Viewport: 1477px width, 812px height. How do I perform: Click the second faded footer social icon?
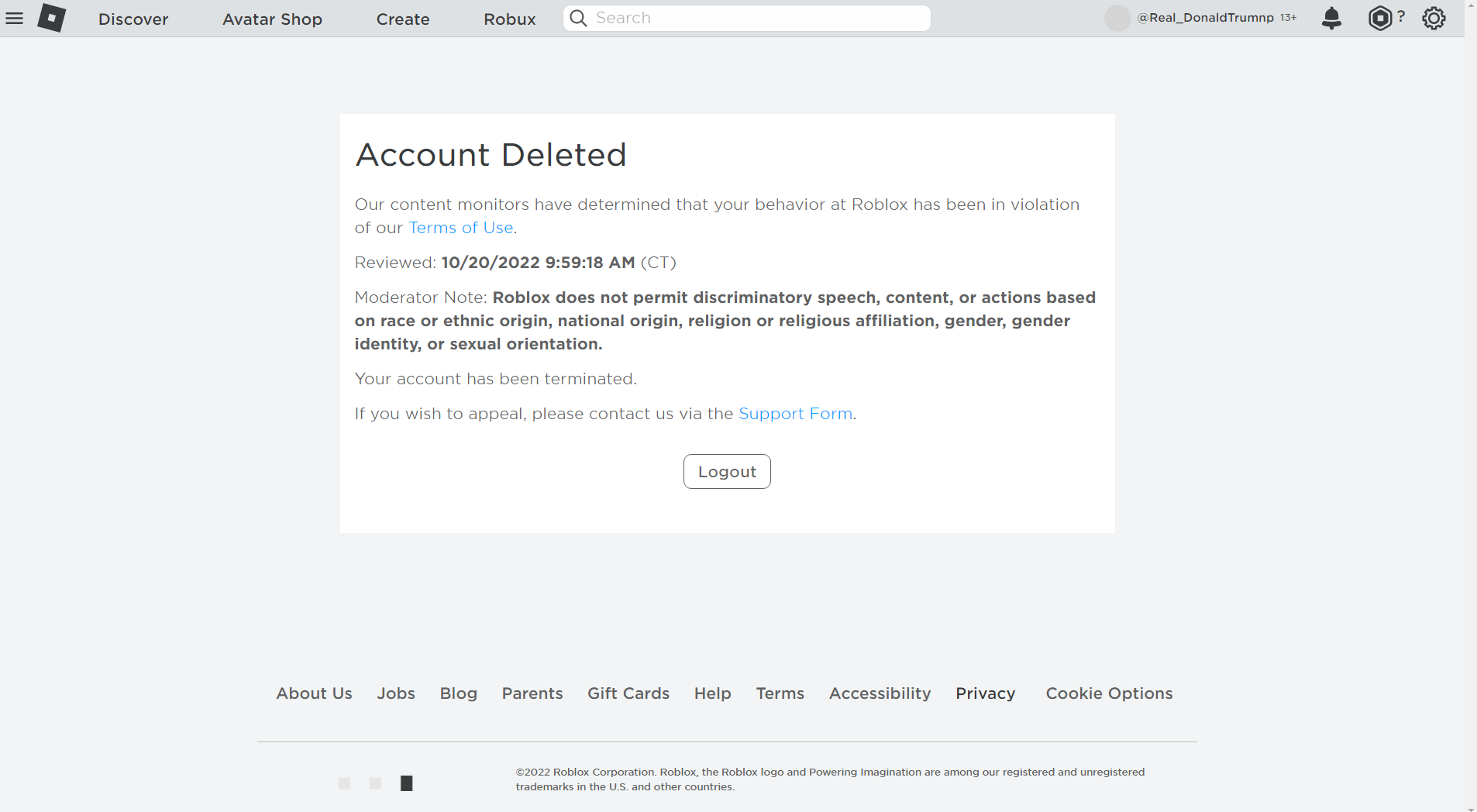coord(375,783)
